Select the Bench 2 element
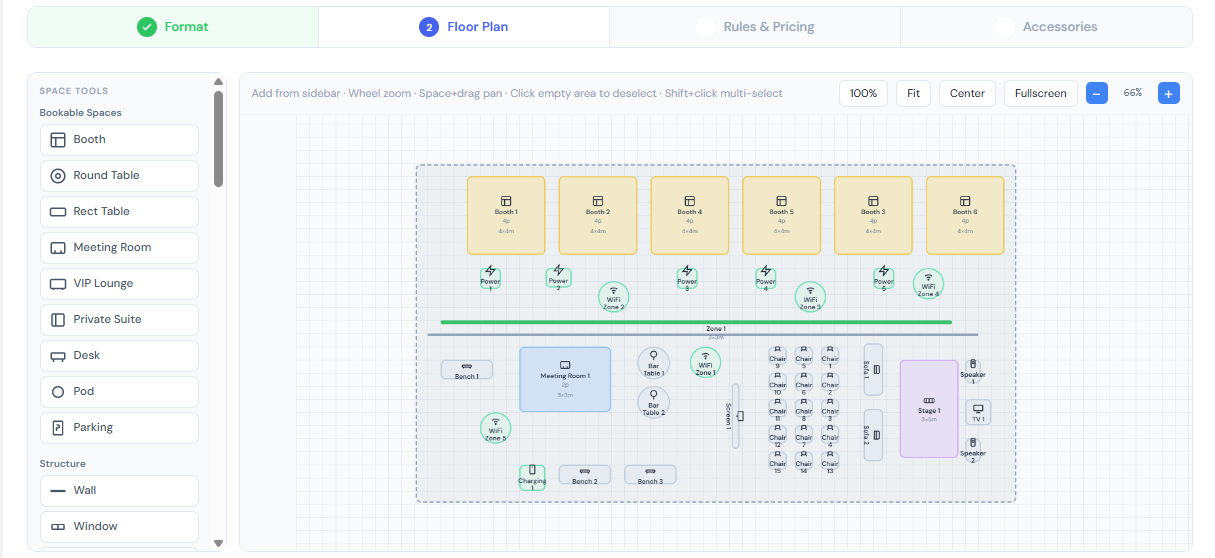Viewport: 1215px width, 558px height. 585,475
